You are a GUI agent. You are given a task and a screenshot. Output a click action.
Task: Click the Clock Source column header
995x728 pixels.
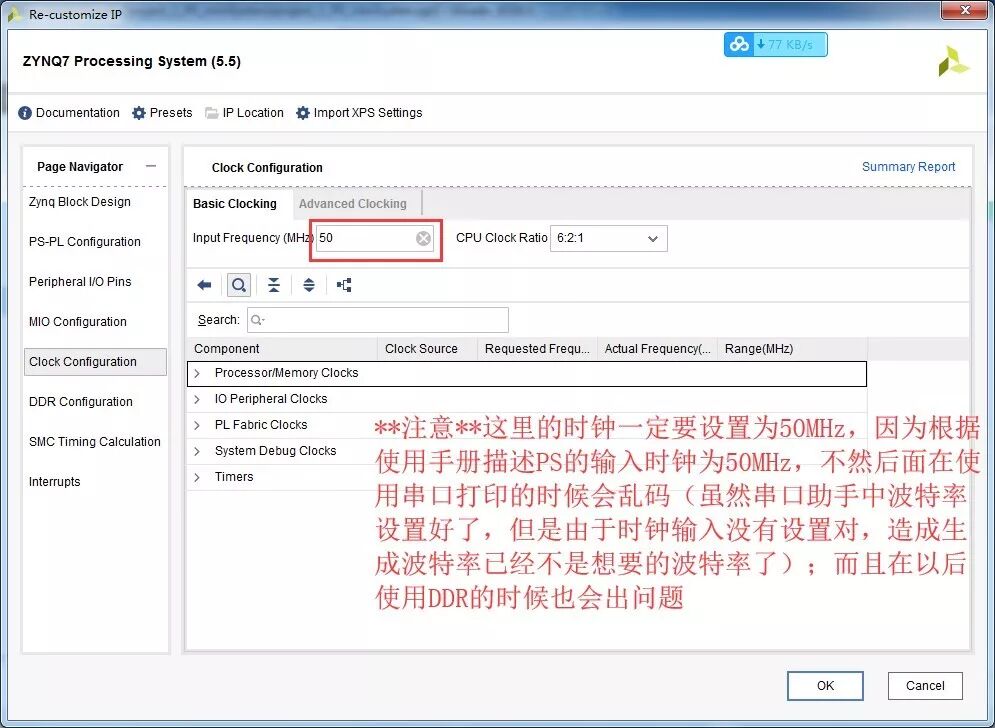click(427, 349)
